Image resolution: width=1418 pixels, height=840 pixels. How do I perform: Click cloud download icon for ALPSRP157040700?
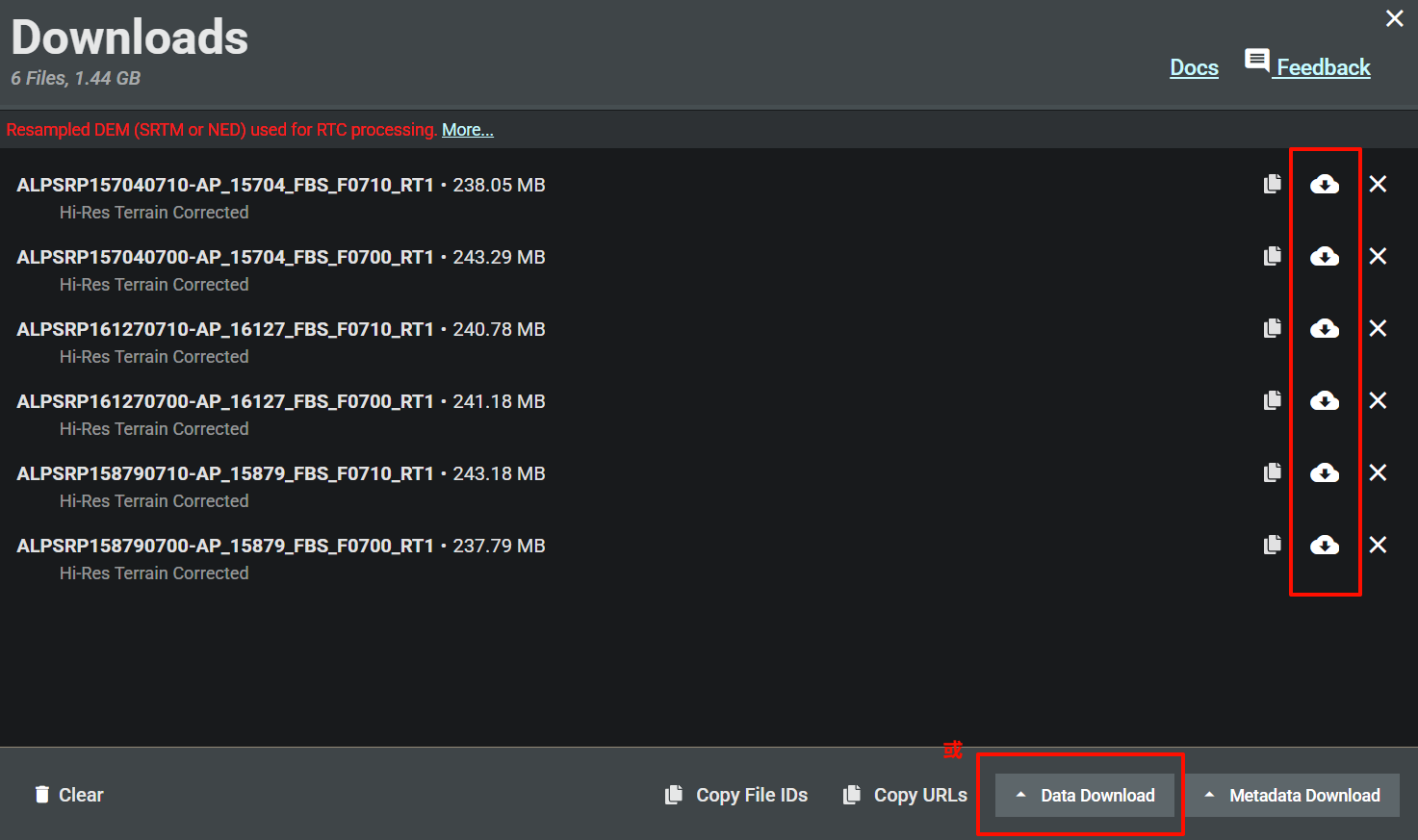click(x=1325, y=256)
